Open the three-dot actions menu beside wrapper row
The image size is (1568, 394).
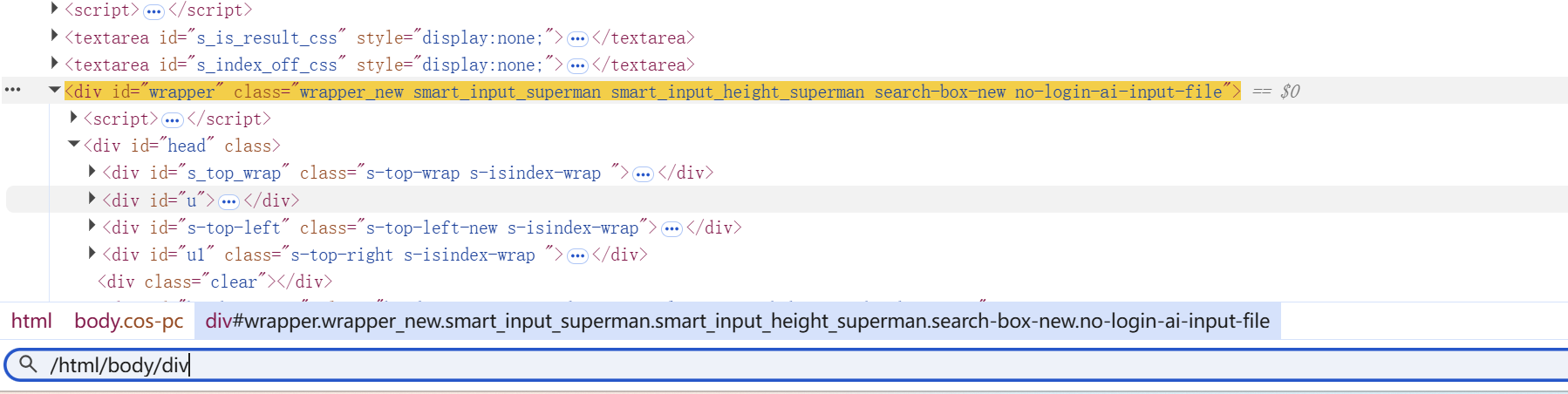click(13, 90)
